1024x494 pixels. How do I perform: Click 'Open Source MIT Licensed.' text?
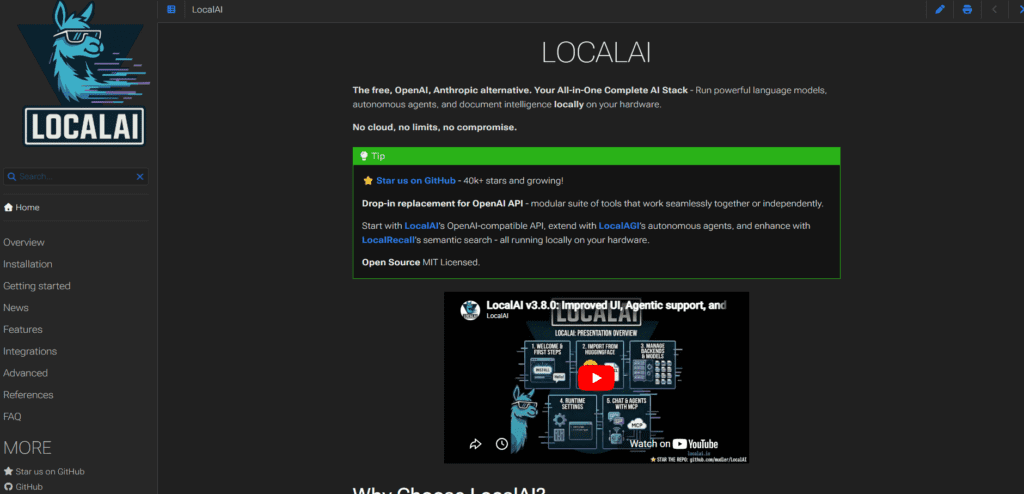click(x=421, y=263)
